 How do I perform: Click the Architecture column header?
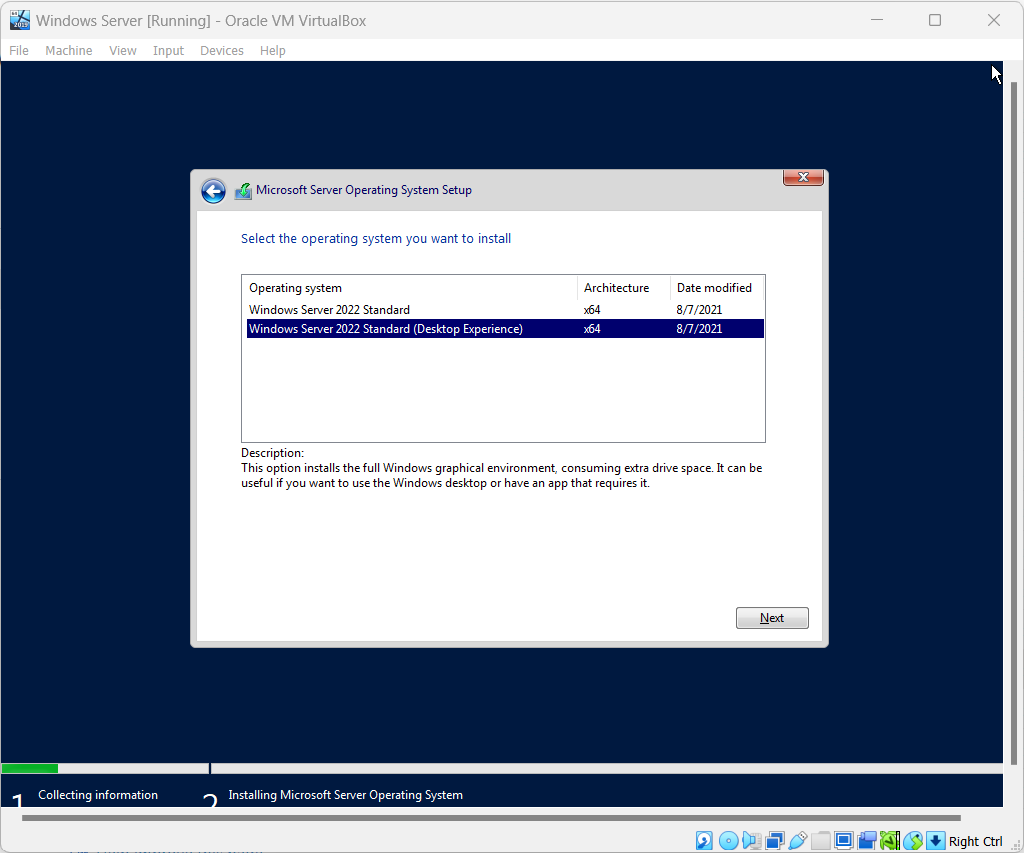(x=624, y=288)
